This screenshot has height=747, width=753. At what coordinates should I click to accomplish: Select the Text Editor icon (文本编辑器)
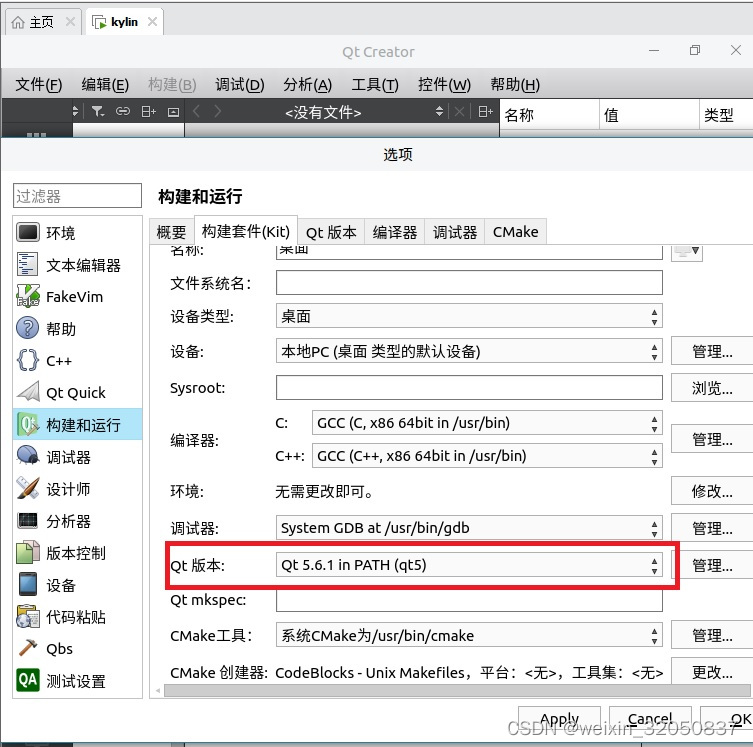pyautogui.click(x=27, y=265)
